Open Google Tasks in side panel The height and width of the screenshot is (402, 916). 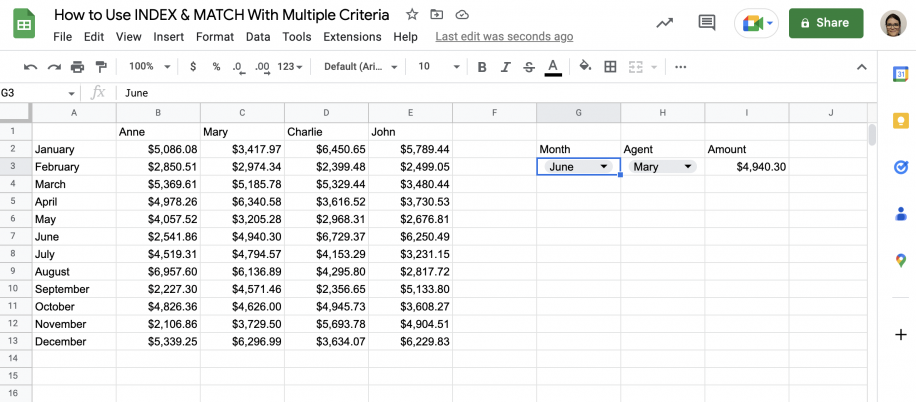[900, 168]
